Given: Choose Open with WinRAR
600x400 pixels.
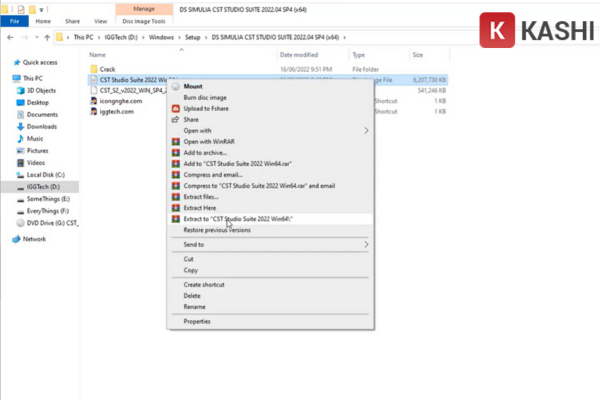Looking at the screenshot, I should pos(209,142).
